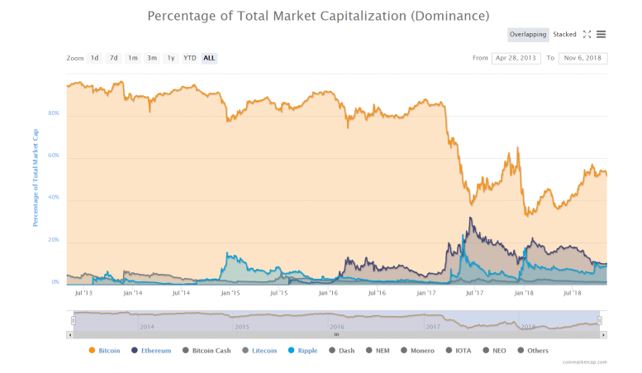Click the To date field

tap(583, 58)
